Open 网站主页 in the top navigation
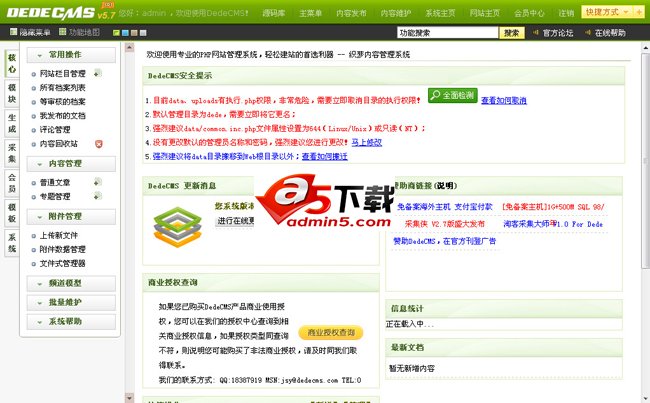The height and width of the screenshot is (403, 650). click(x=485, y=13)
